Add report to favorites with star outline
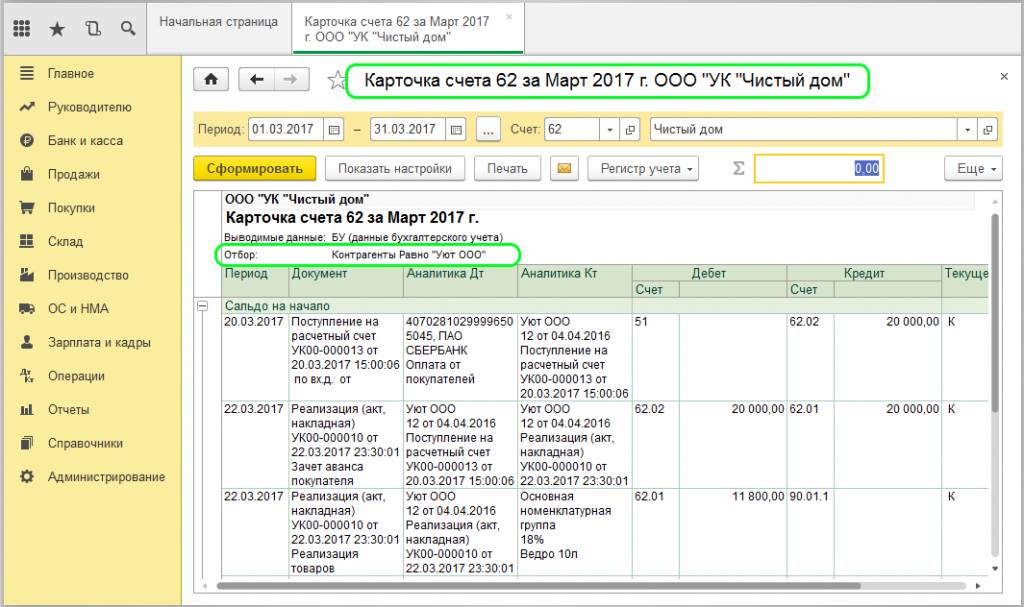This screenshot has height=607, width=1024. 336,81
